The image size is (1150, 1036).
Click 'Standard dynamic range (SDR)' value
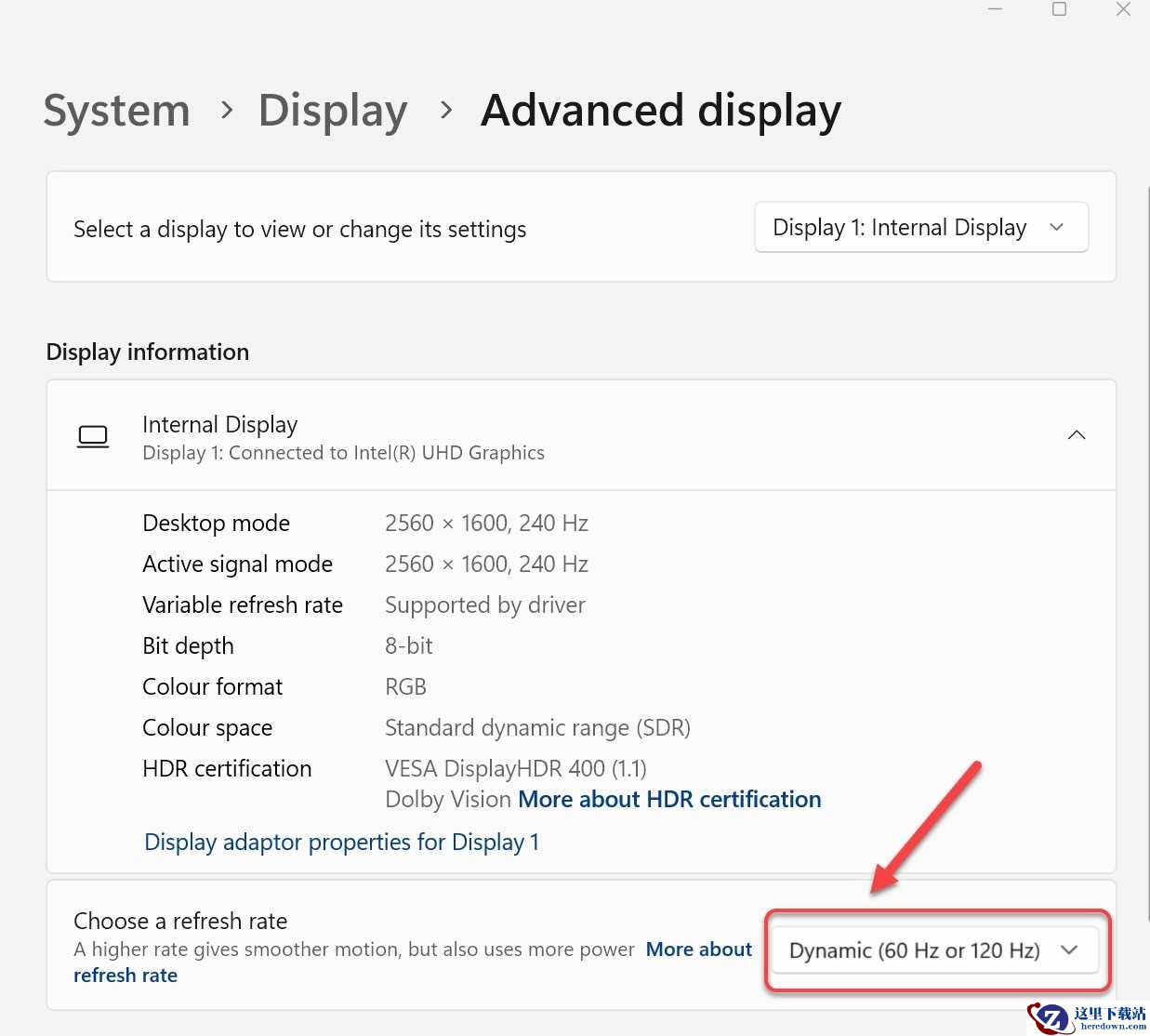coord(537,727)
